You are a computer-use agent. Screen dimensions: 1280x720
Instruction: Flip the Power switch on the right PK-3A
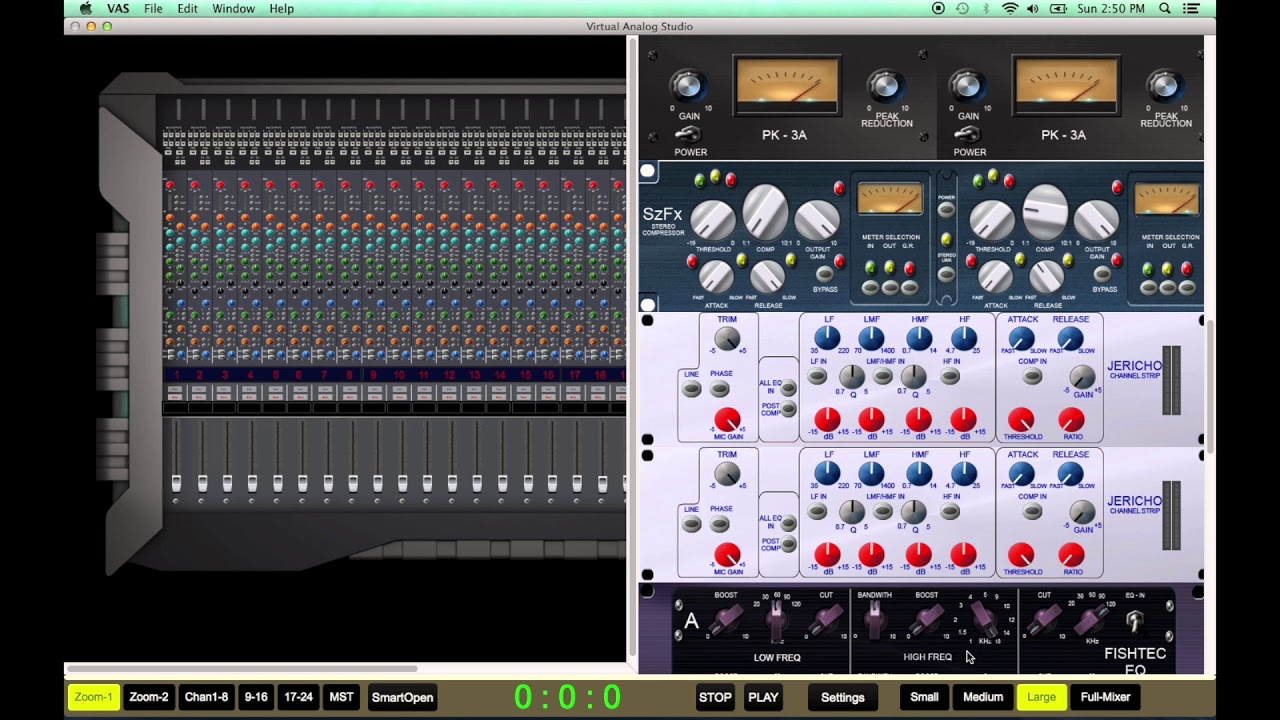click(968, 134)
